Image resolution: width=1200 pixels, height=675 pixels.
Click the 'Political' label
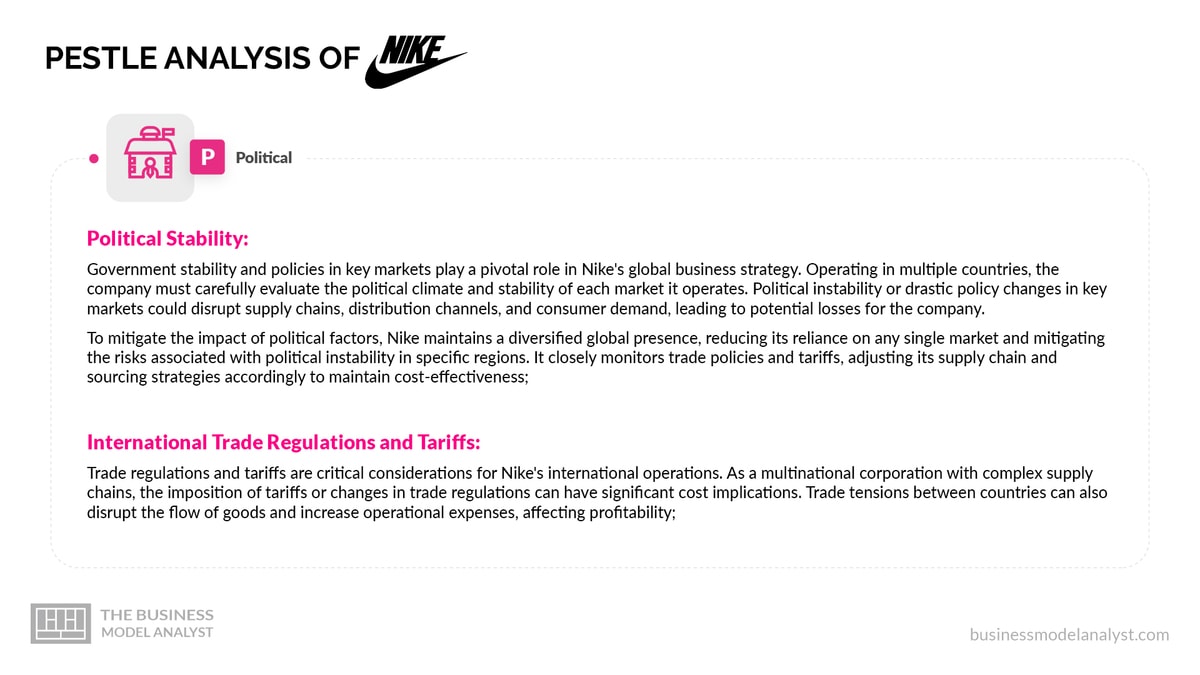[264, 157]
